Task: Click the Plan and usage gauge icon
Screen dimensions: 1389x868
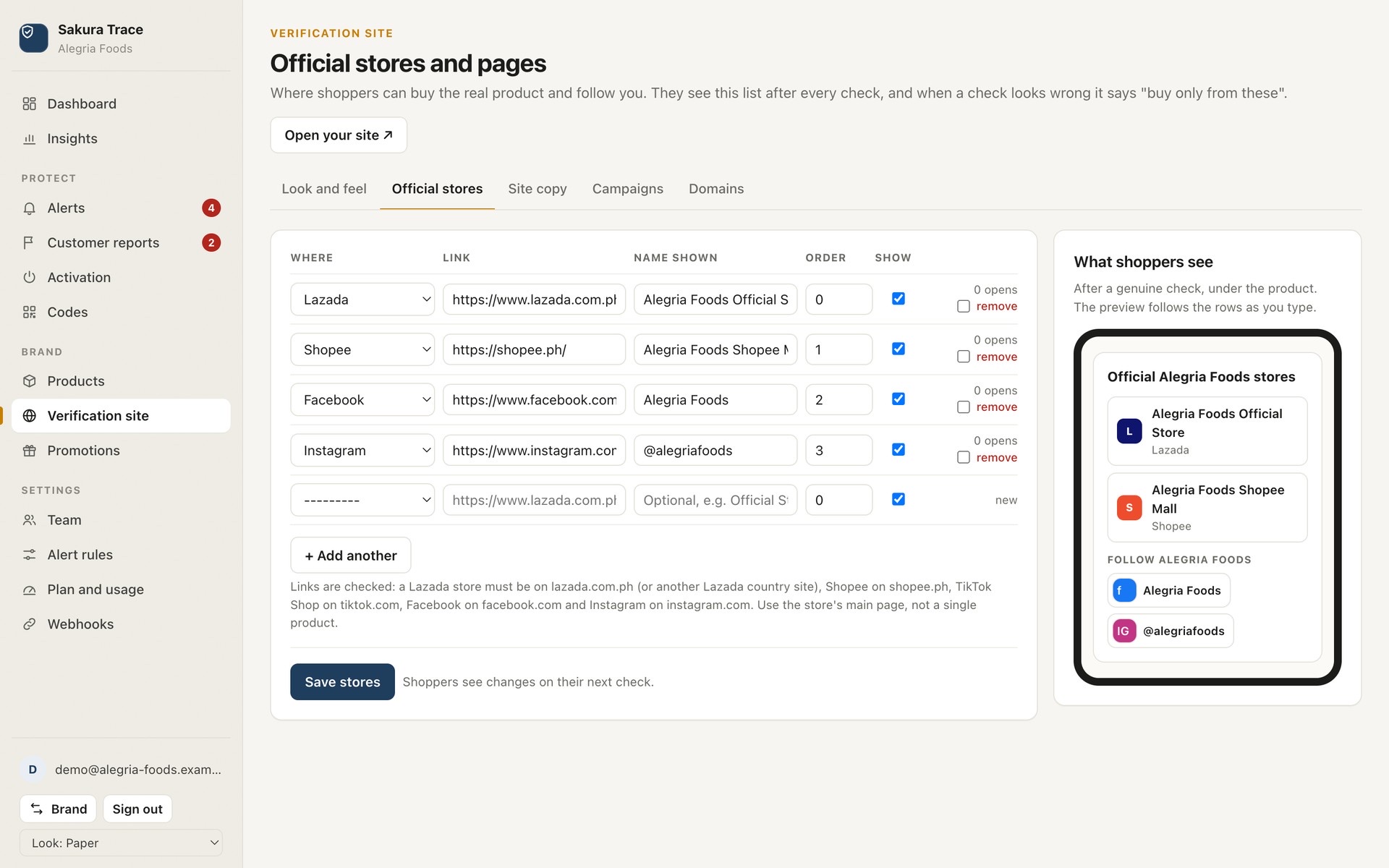Action: 29,589
